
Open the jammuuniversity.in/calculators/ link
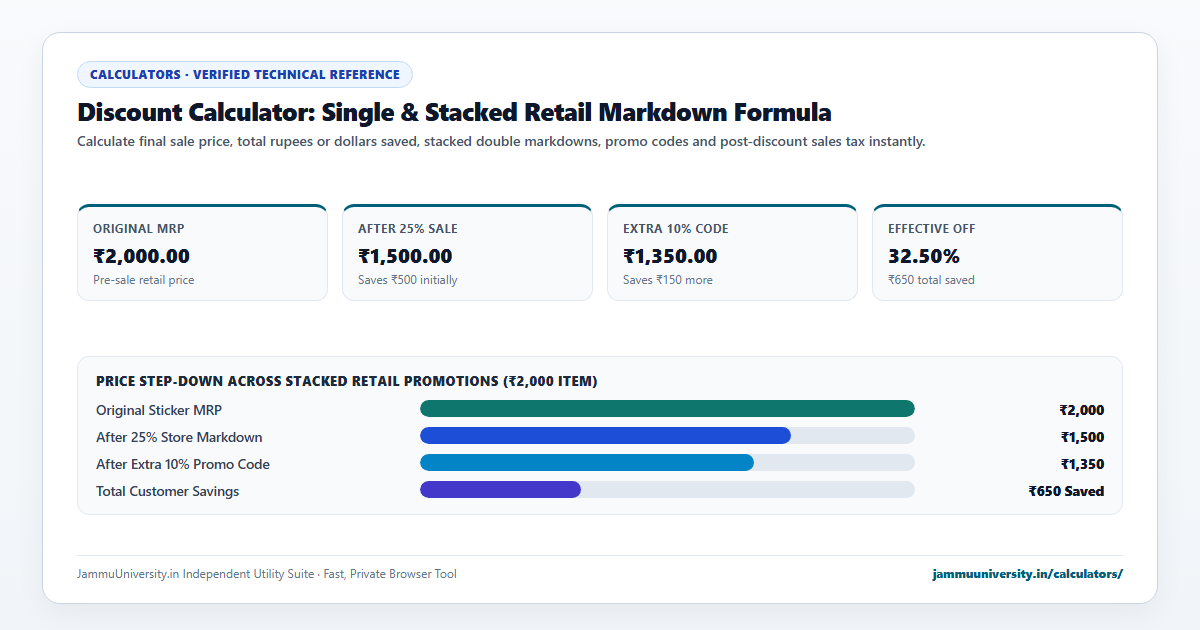(1027, 574)
